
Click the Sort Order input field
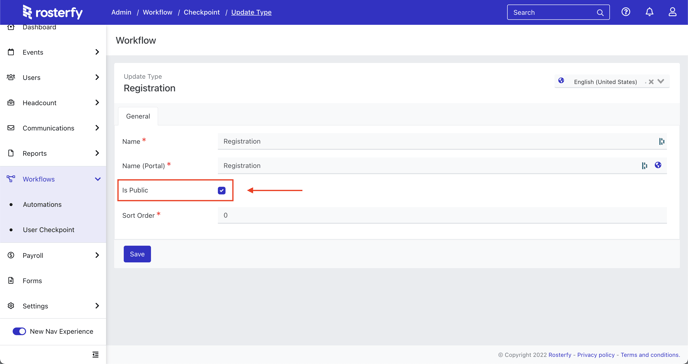click(442, 215)
